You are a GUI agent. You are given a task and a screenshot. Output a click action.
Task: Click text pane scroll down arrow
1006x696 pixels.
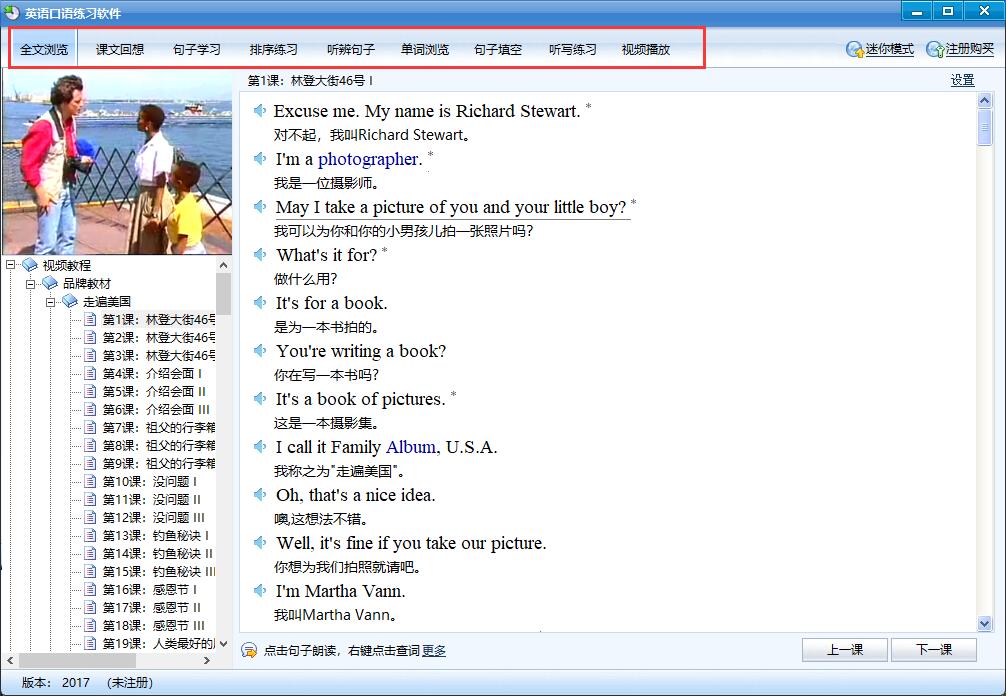(x=984, y=623)
